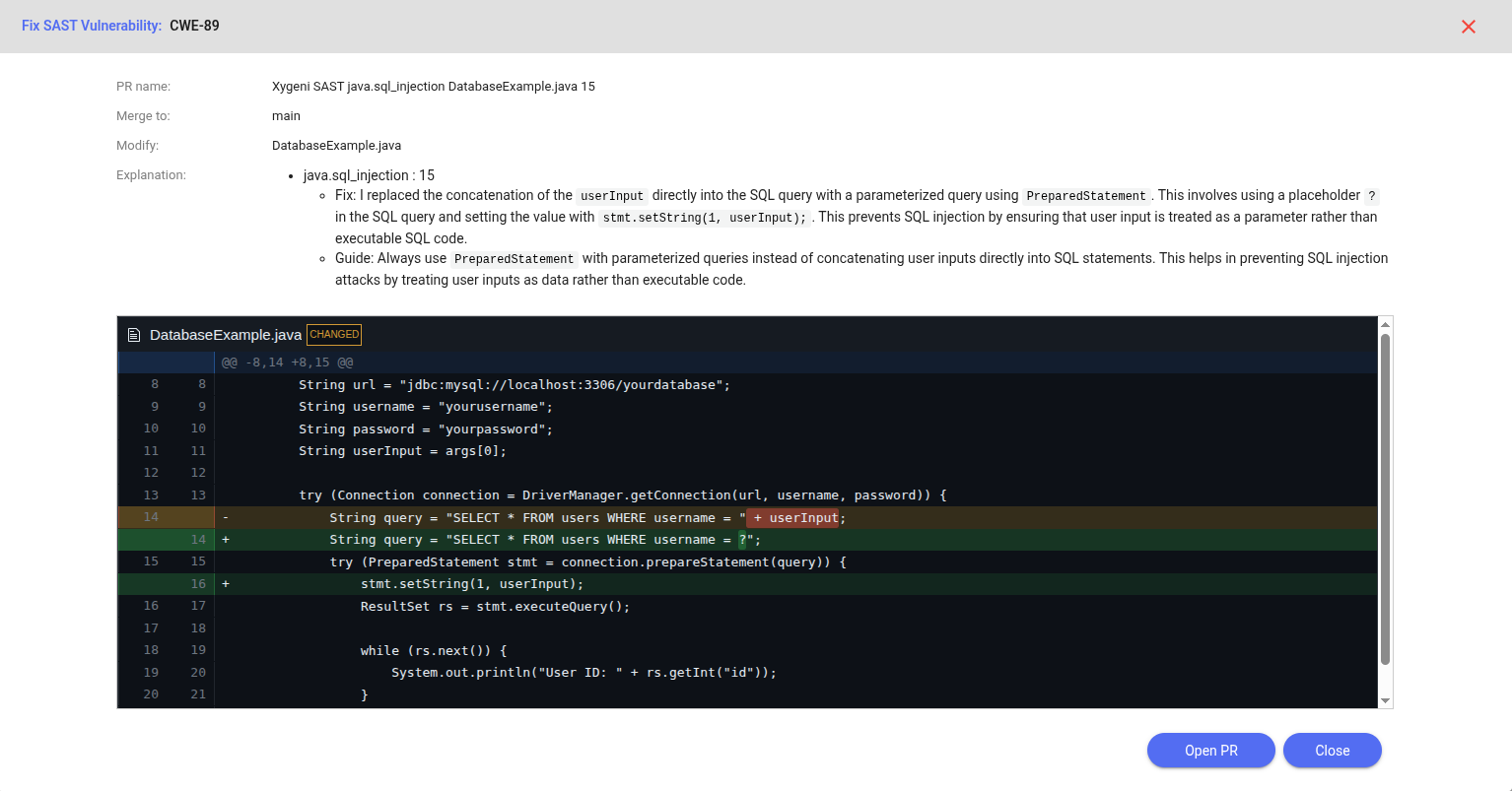Viewport: 1512px width, 791px height.
Task: Click the plus marker on the stmt.setString line
Action: [226, 584]
